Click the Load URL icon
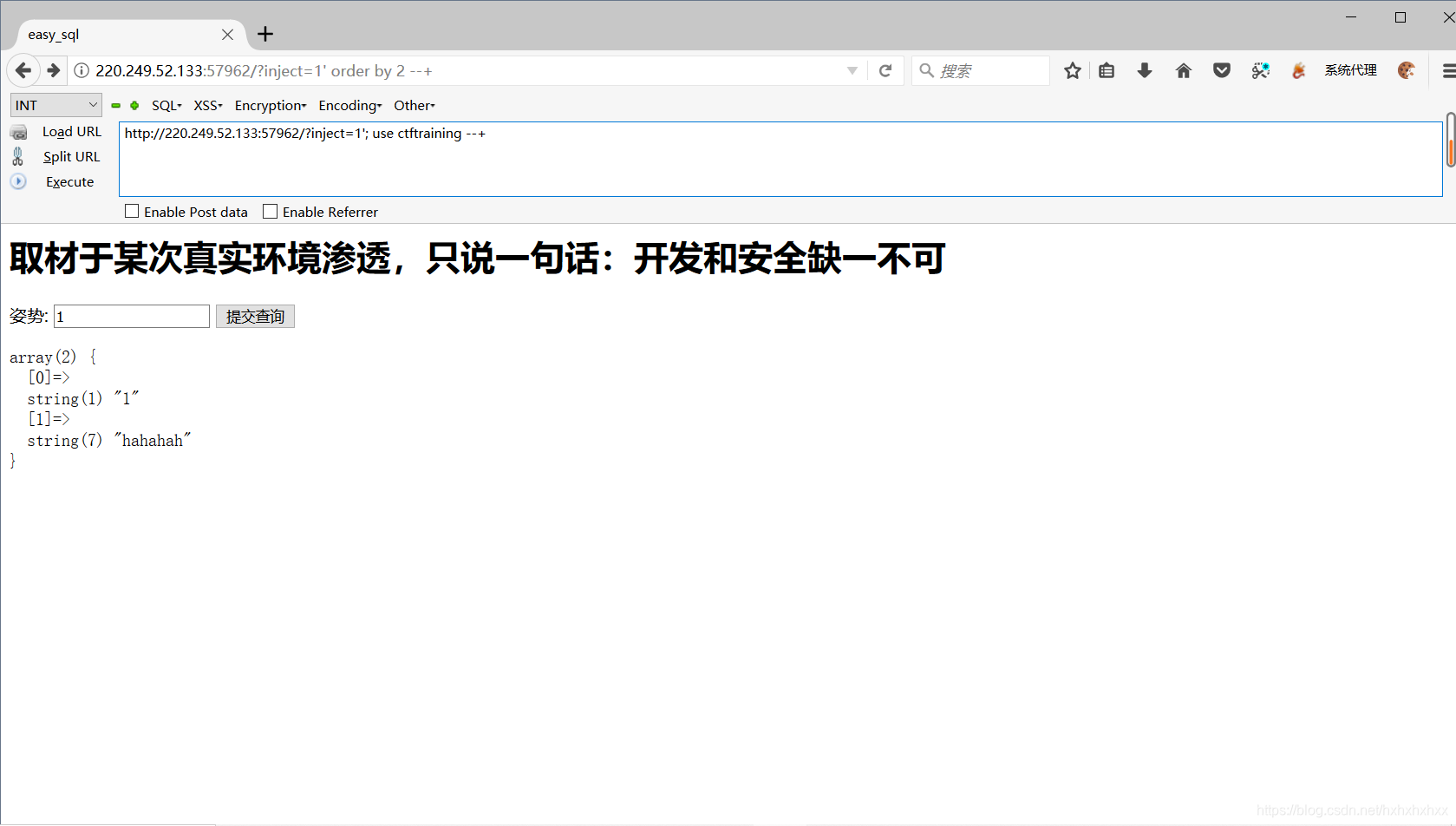The image size is (1456, 826). 18,132
